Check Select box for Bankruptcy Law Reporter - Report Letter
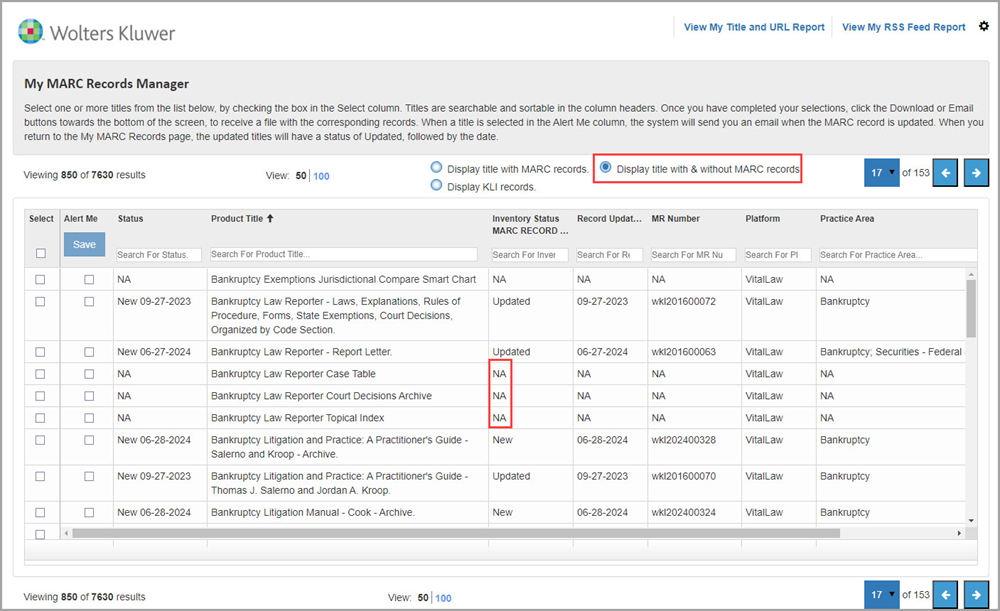 tap(40, 351)
